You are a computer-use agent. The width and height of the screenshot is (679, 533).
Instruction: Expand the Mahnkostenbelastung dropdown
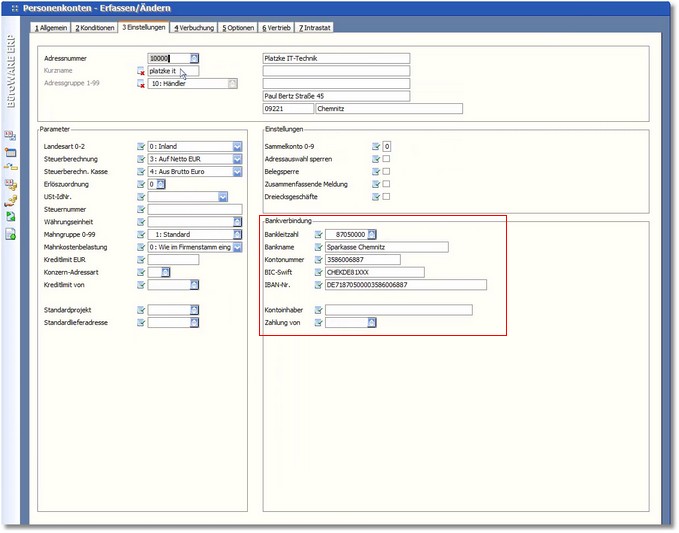[237, 247]
